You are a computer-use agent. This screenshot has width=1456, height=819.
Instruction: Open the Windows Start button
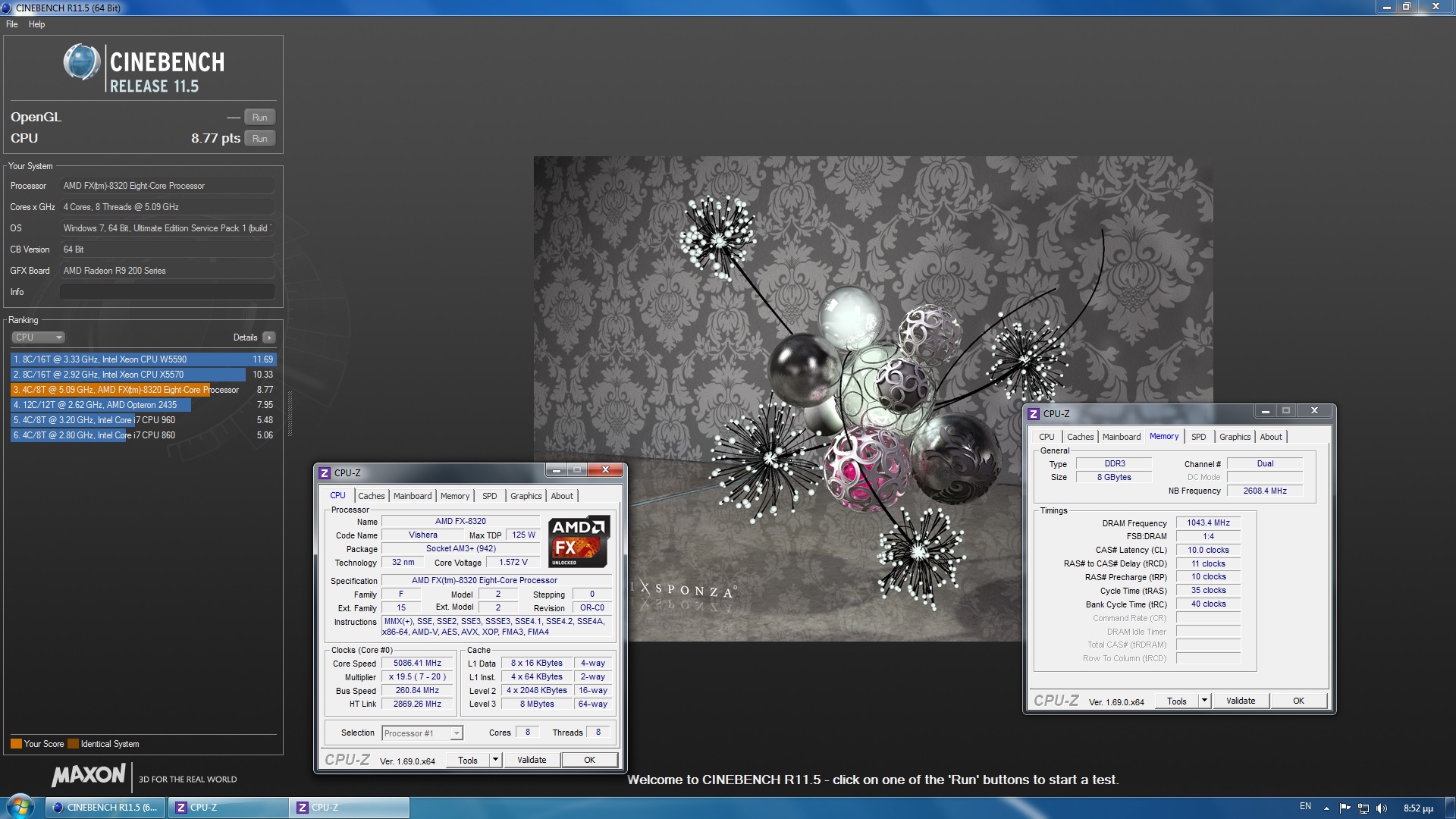[20, 806]
